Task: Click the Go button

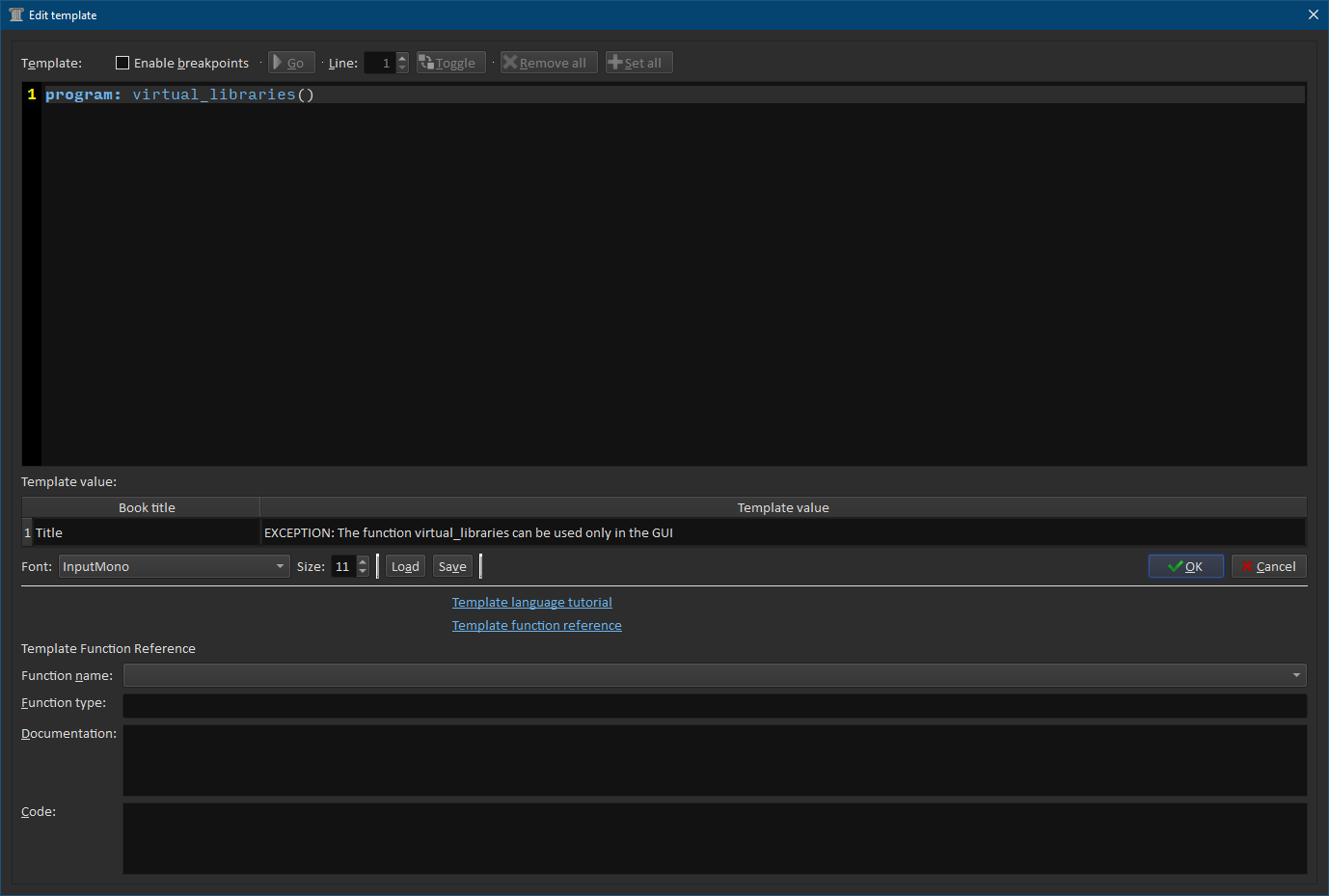Action: pos(291,63)
